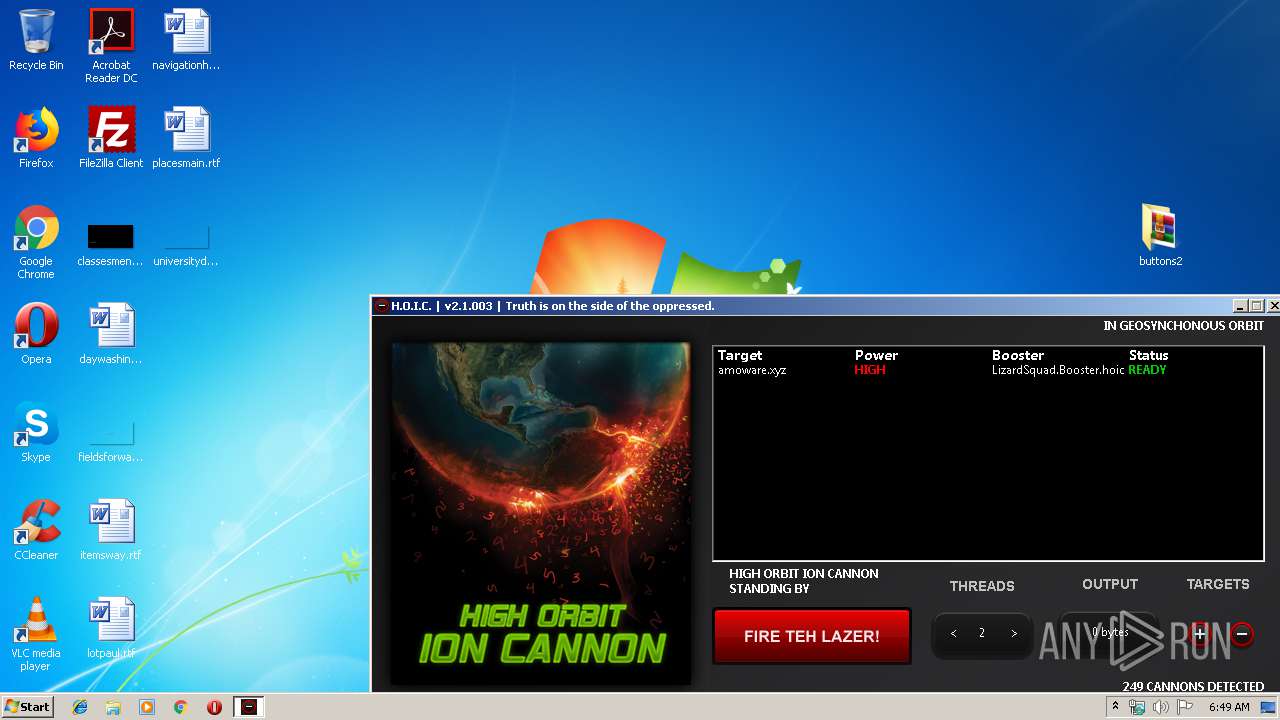Open the volume control tray icon
1280x720 pixels.
tap(1161, 707)
